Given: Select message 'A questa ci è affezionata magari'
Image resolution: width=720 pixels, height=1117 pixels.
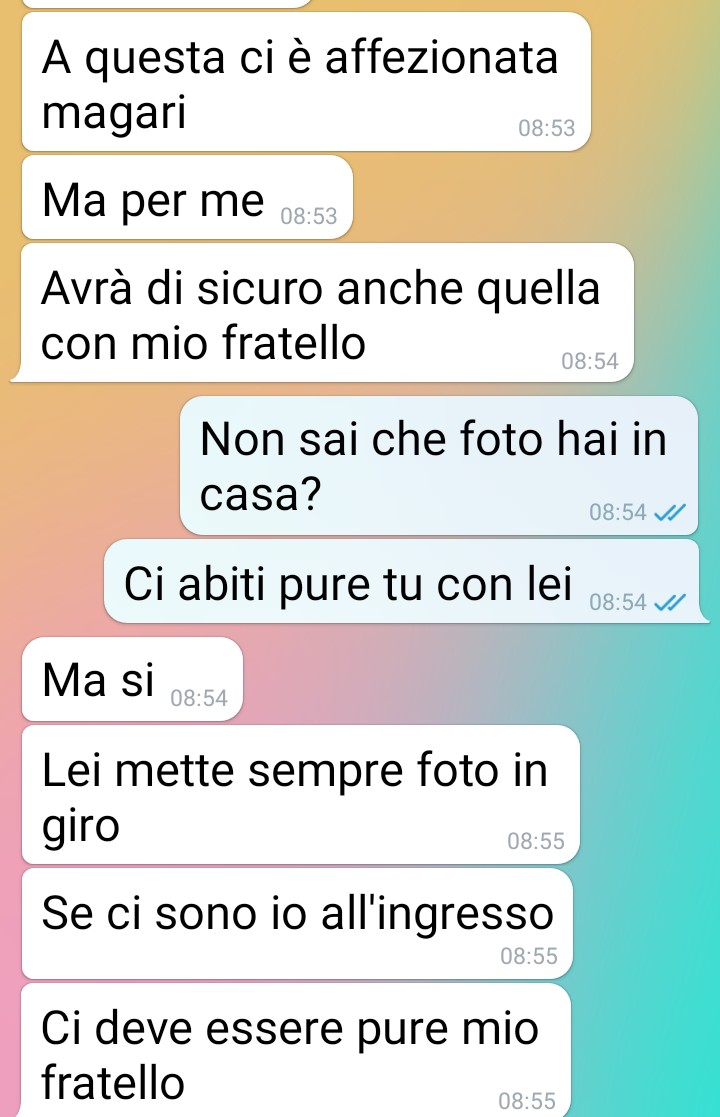Looking at the screenshot, I should coord(306,82).
